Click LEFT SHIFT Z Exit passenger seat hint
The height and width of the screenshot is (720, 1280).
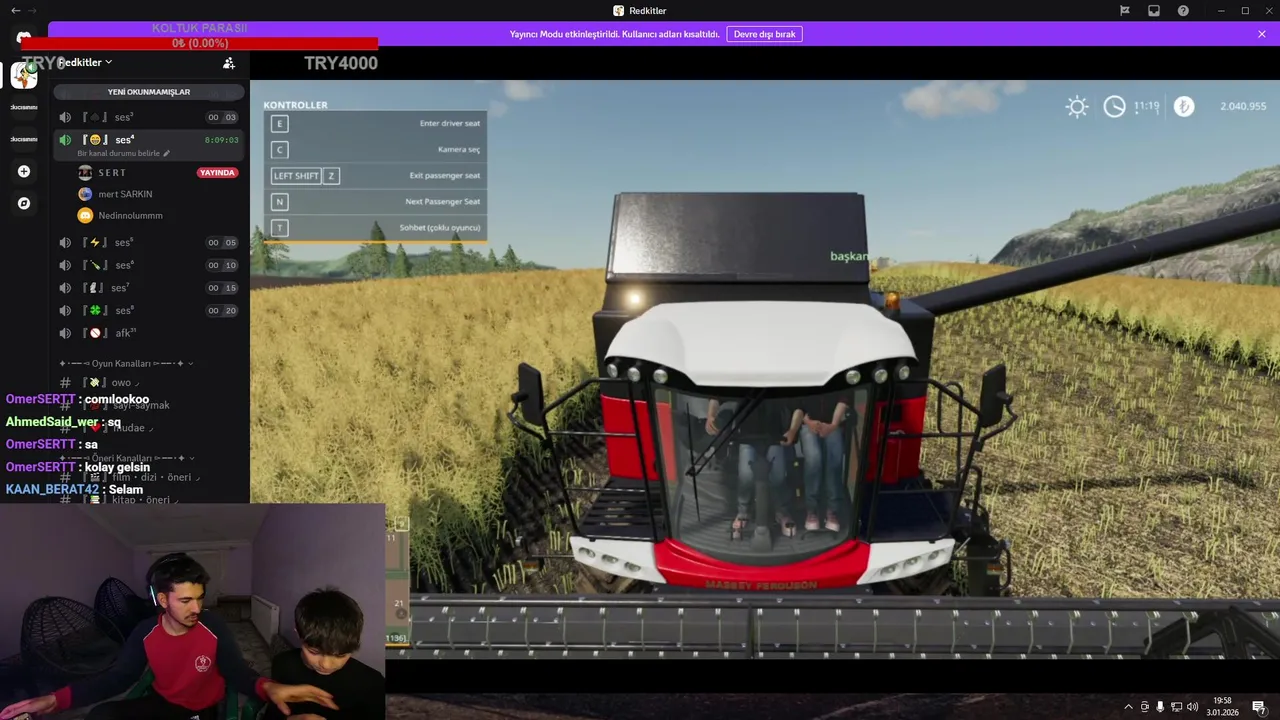(x=376, y=176)
